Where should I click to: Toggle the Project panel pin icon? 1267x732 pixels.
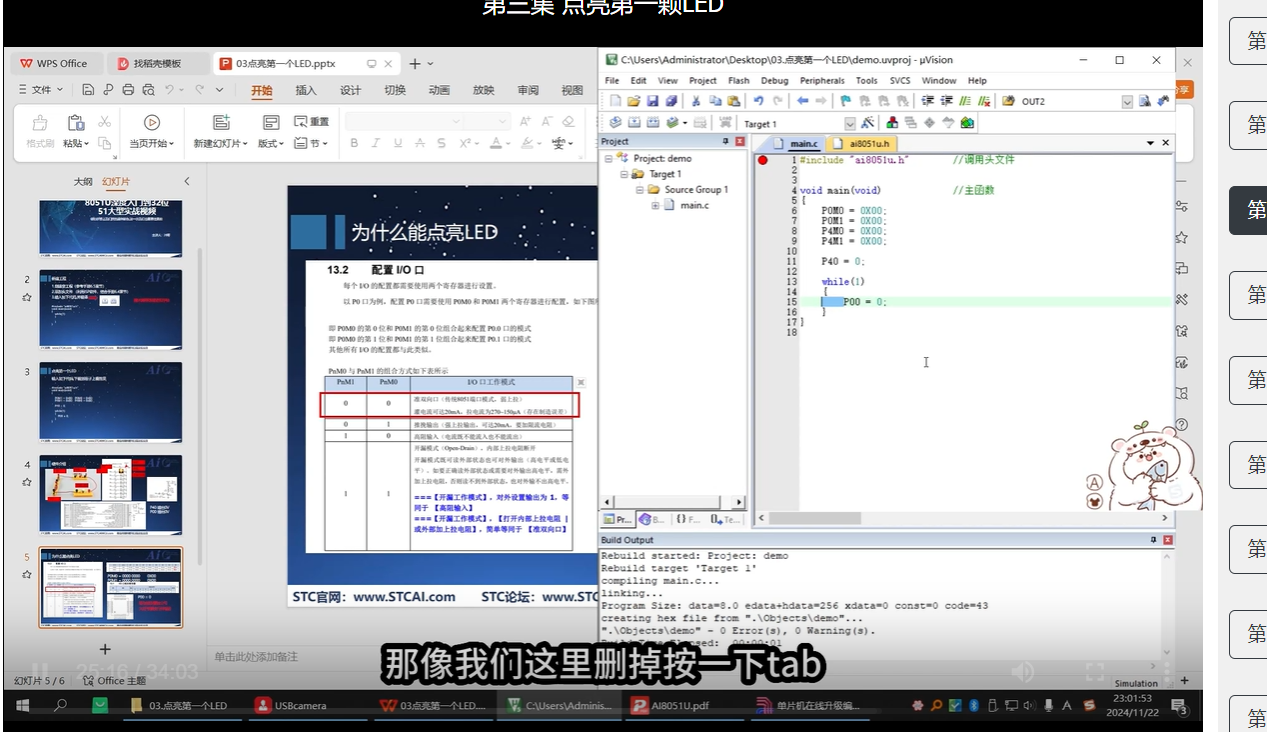(x=726, y=142)
